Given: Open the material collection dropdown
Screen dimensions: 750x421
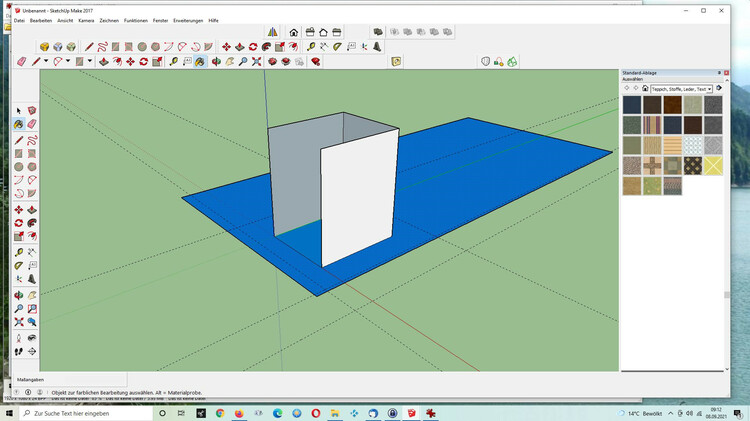Looking at the screenshot, I should click(x=709, y=89).
